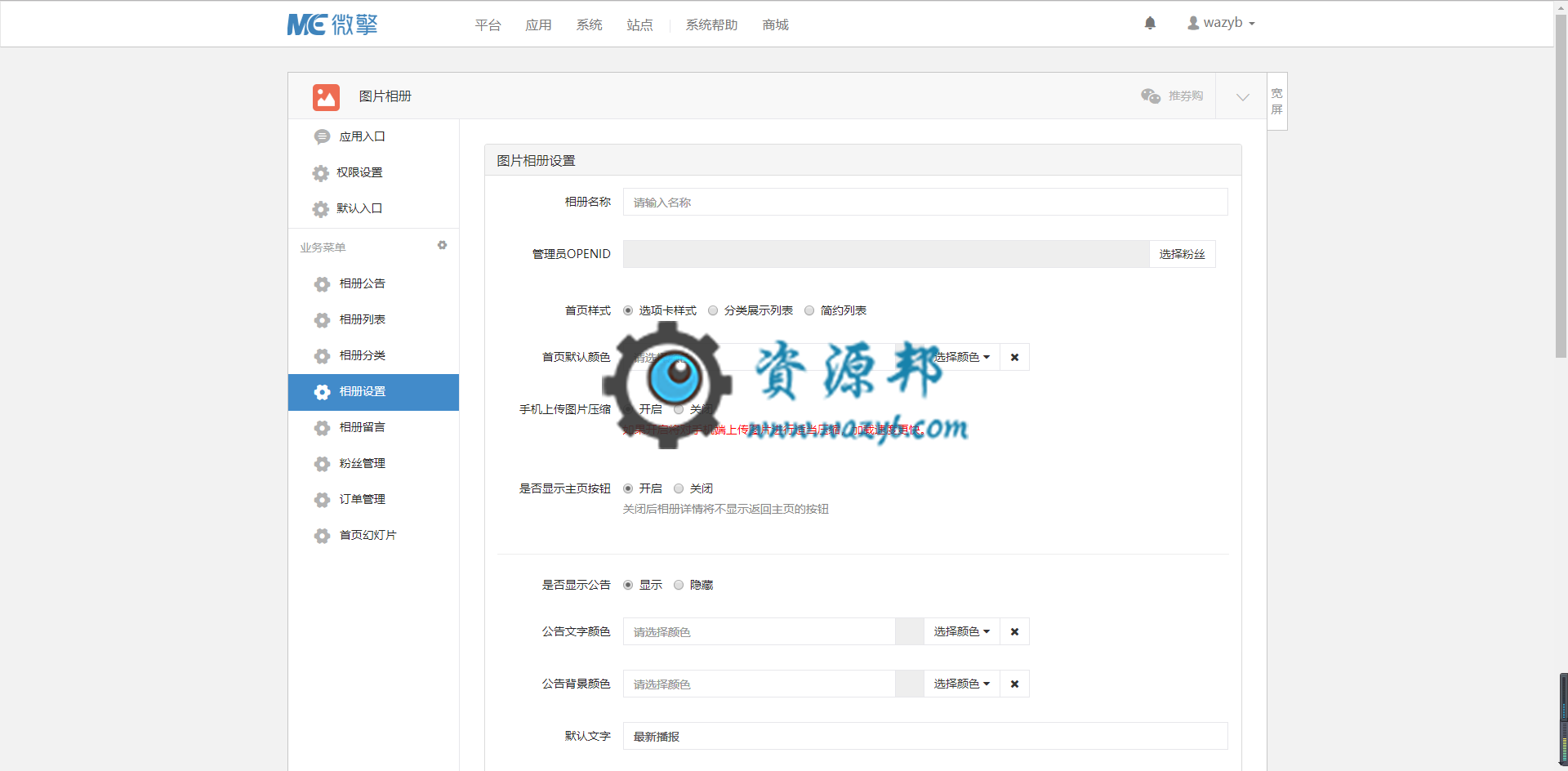Image resolution: width=1568 pixels, height=771 pixels.
Task: Expand the chevron in the 图片相册 header
Action: tap(1242, 96)
